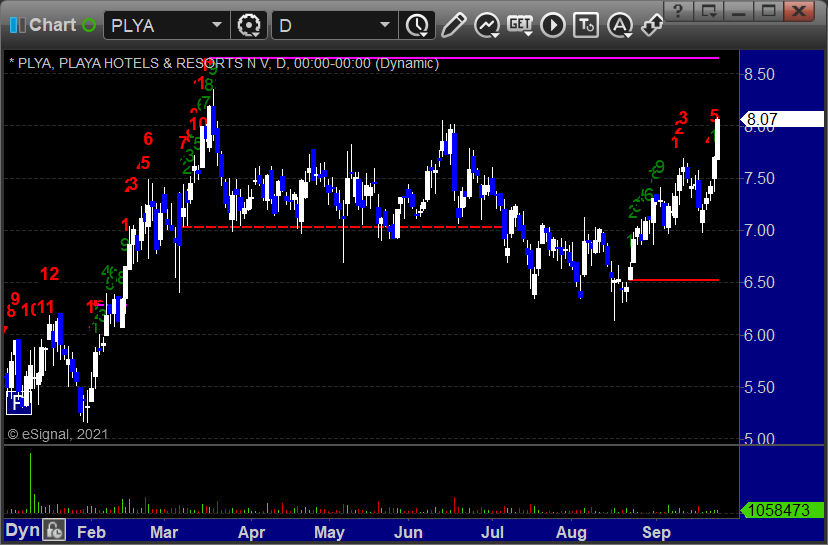Click the 5.50 price axis label
828x545 pixels.
tap(759, 387)
